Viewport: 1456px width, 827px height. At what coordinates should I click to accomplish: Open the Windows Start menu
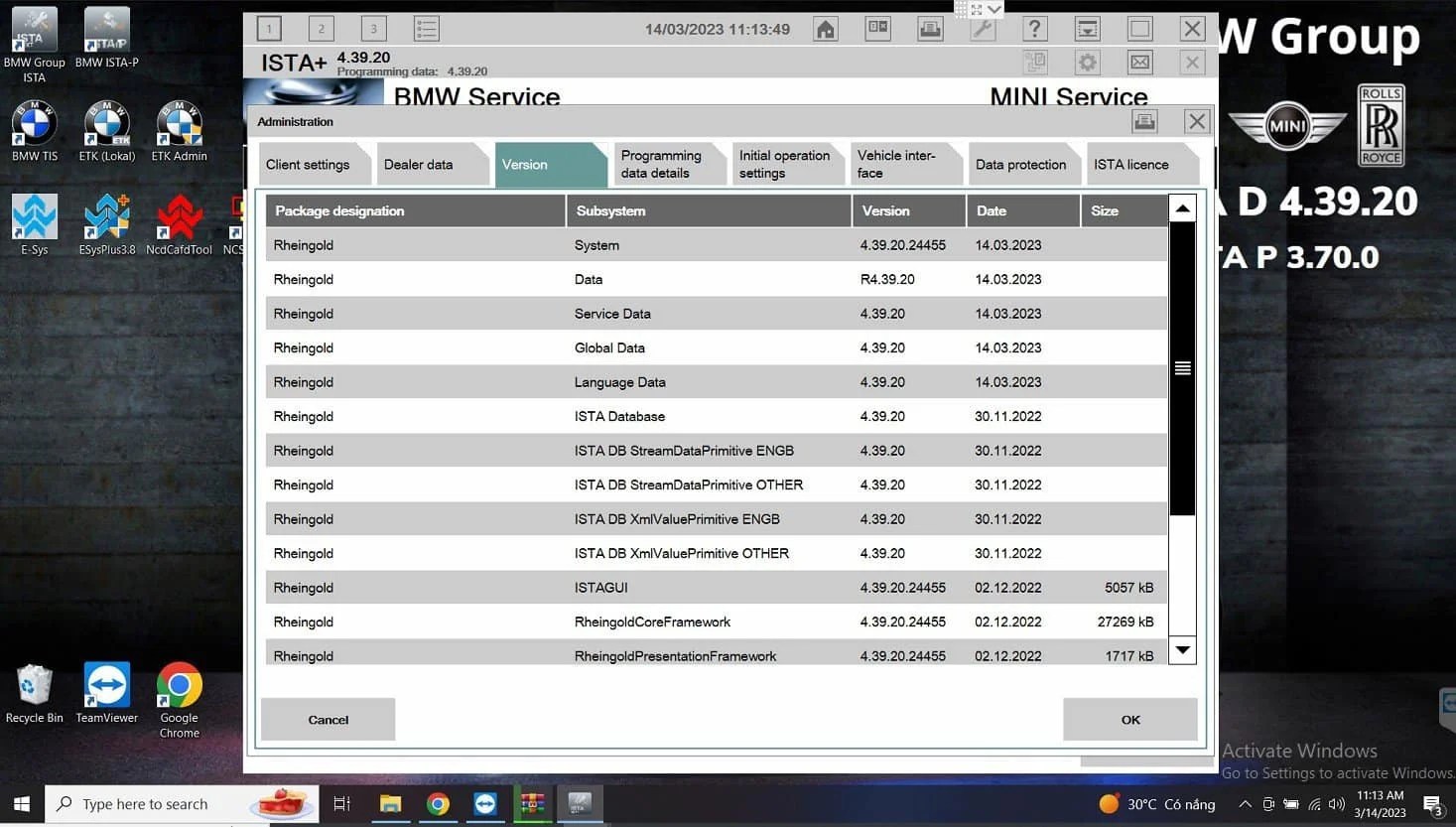pyautogui.click(x=22, y=803)
